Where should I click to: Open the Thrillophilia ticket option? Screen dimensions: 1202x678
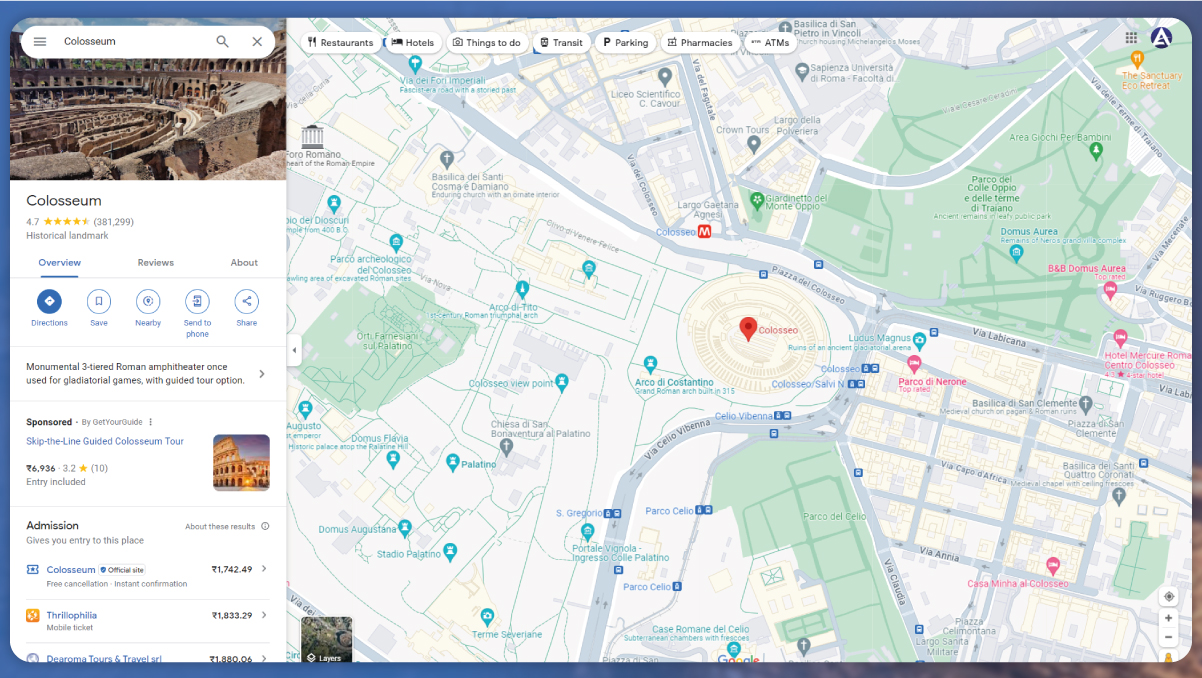pos(71,615)
